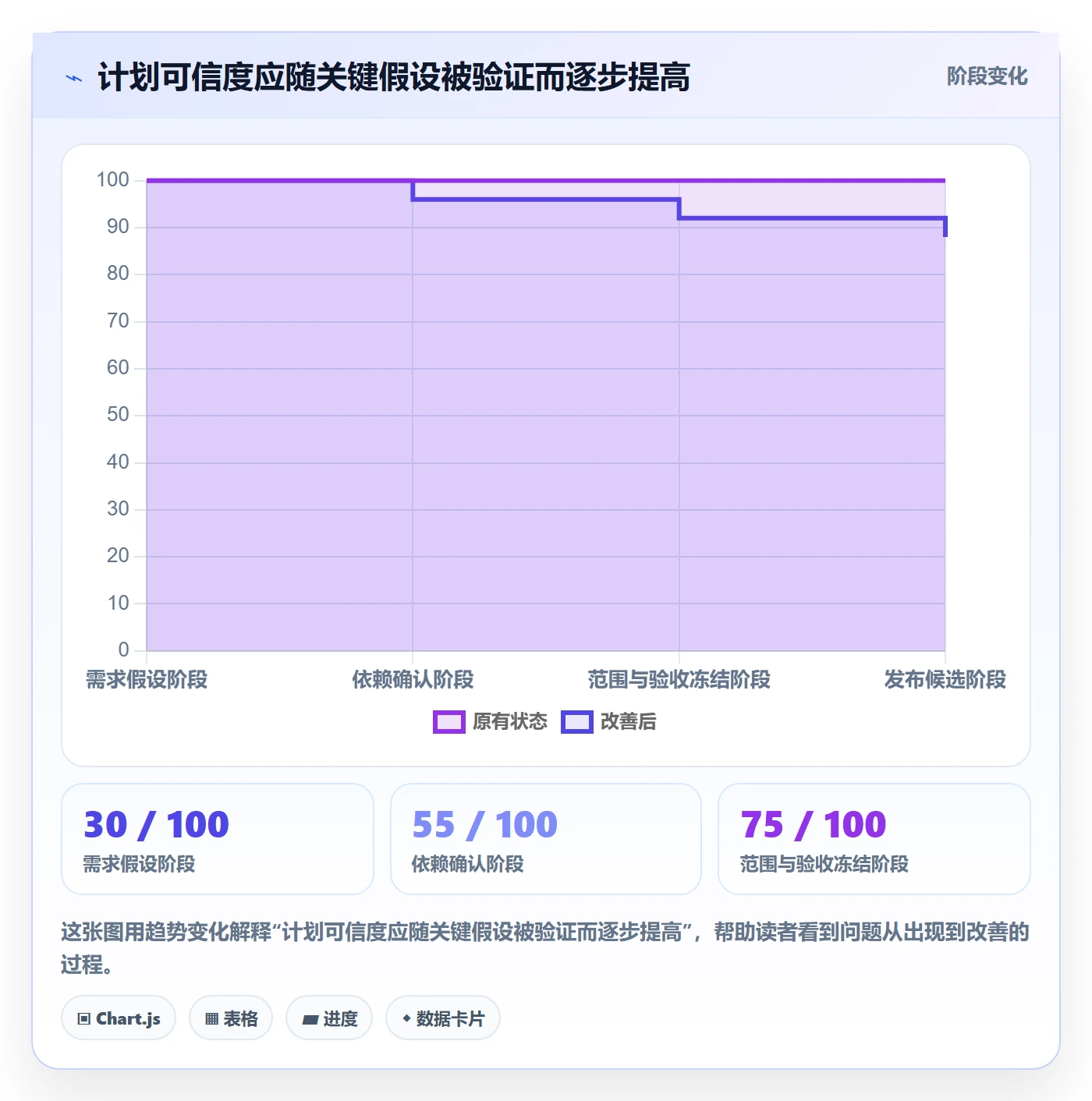Click the 50 y-axis tick label
Viewport: 1092px width, 1101px height.
pos(118,415)
